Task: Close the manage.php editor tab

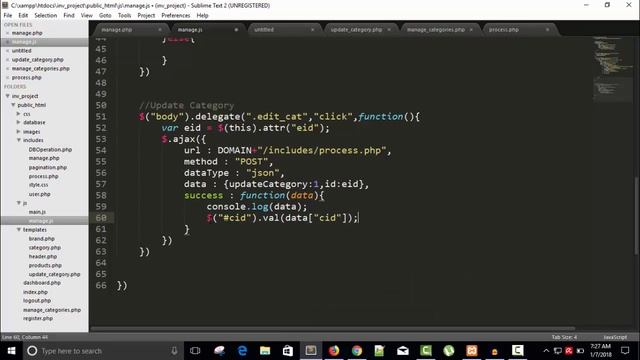Action: tap(160, 30)
